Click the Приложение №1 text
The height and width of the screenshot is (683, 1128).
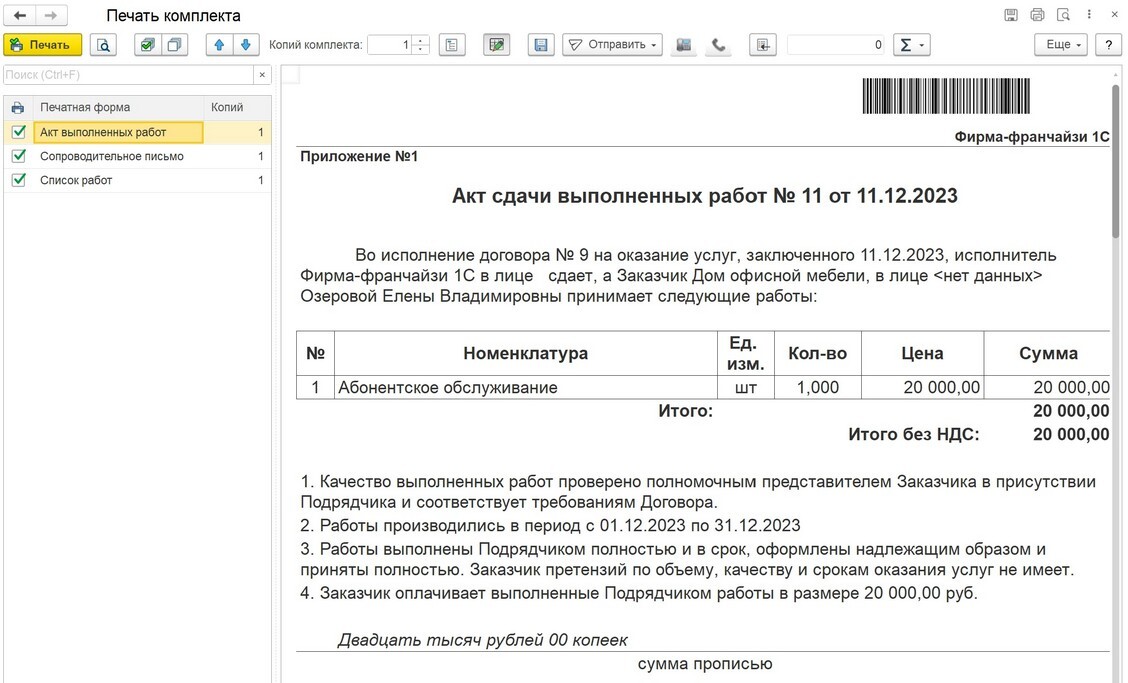point(359,156)
